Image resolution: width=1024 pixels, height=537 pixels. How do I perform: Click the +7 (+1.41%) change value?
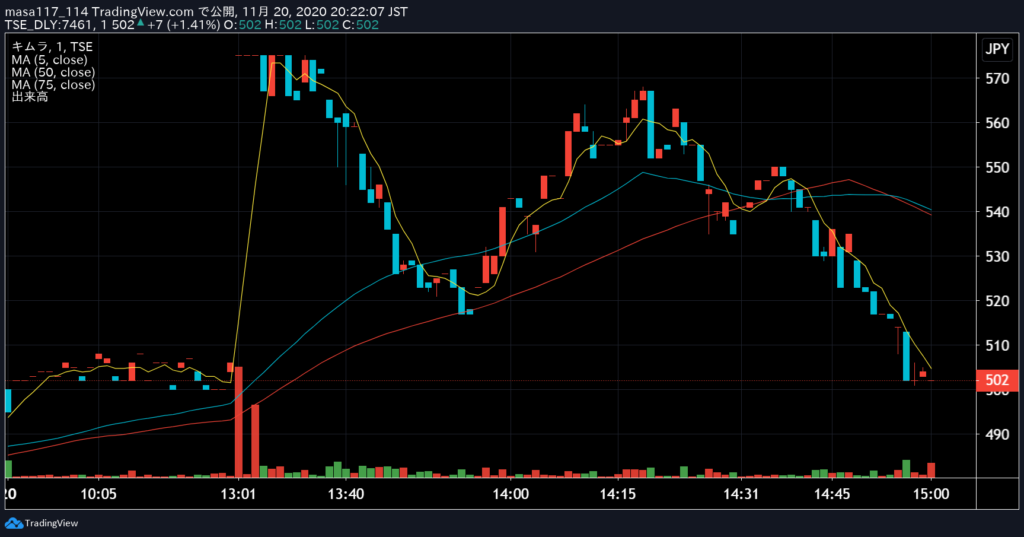(184, 25)
